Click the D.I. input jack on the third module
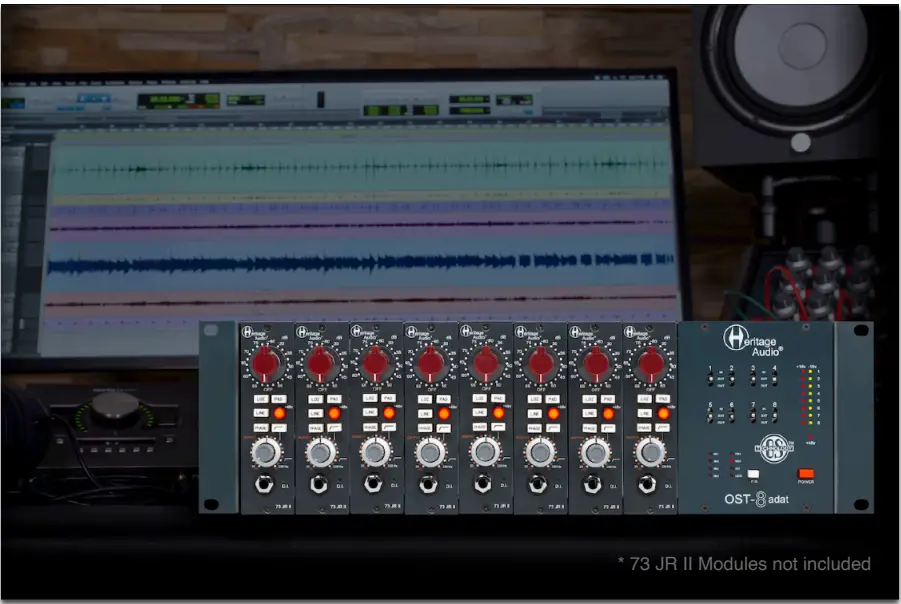The width and height of the screenshot is (901, 604). [x=374, y=483]
